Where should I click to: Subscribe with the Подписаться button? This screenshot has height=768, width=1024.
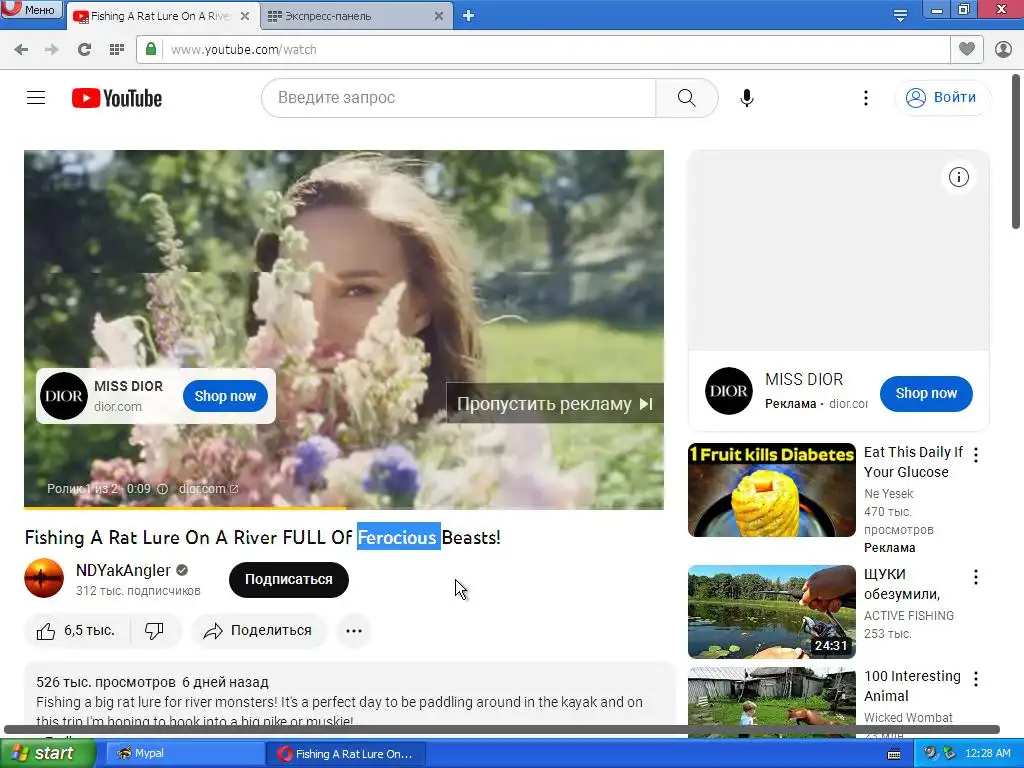click(x=289, y=579)
